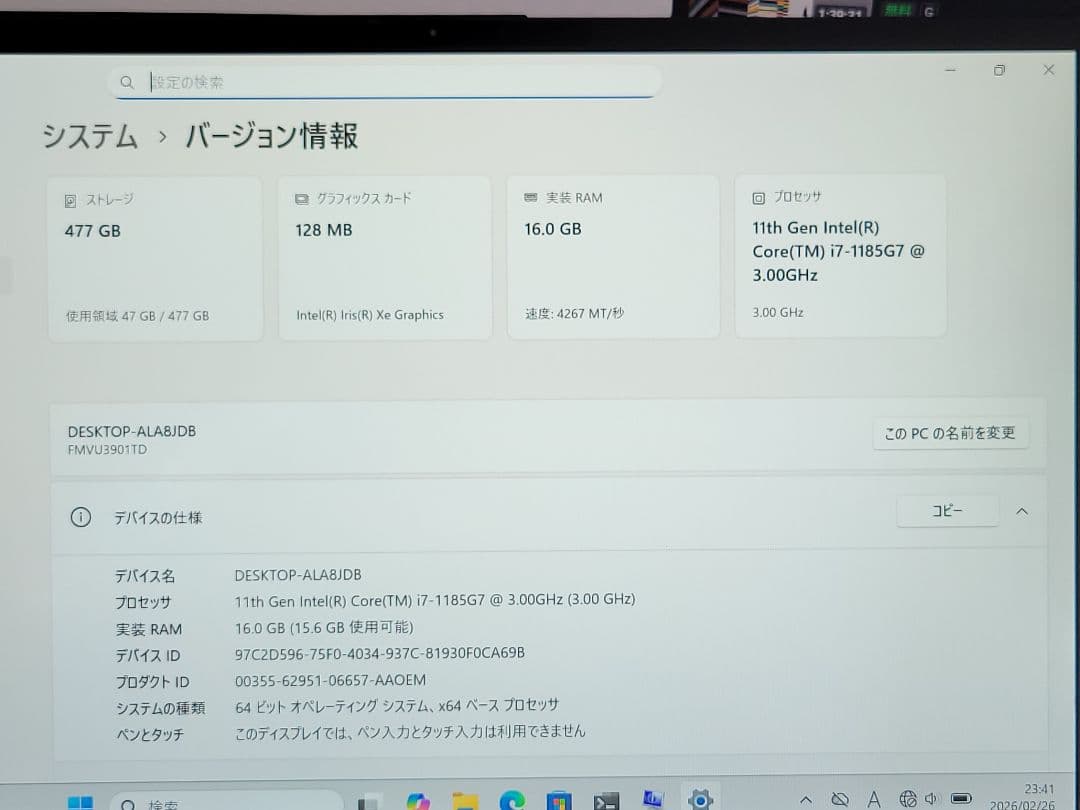Open the Terminal icon on the taskbar
The width and height of the screenshot is (1080, 810).
[606, 801]
